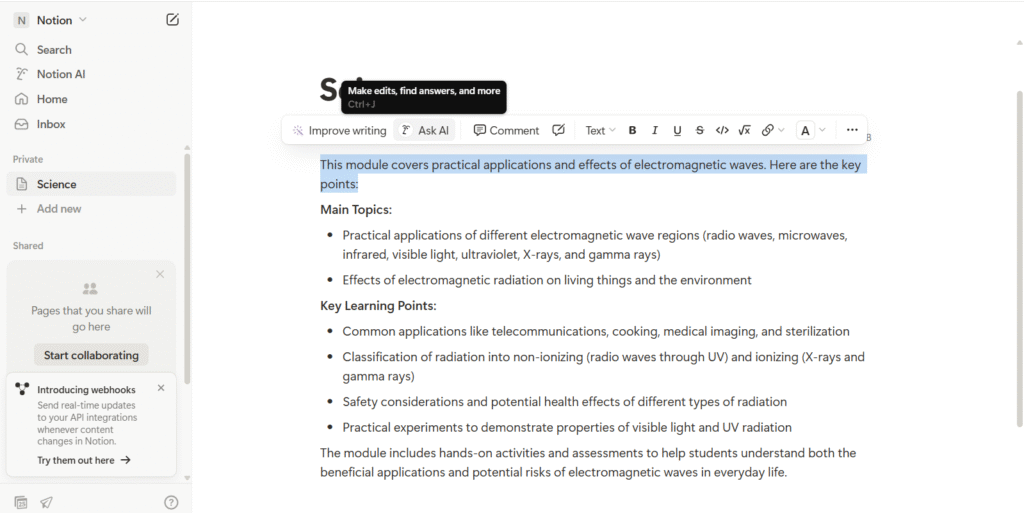Select the Science page in sidebar
This screenshot has width=1024, height=513.
(91, 184)
